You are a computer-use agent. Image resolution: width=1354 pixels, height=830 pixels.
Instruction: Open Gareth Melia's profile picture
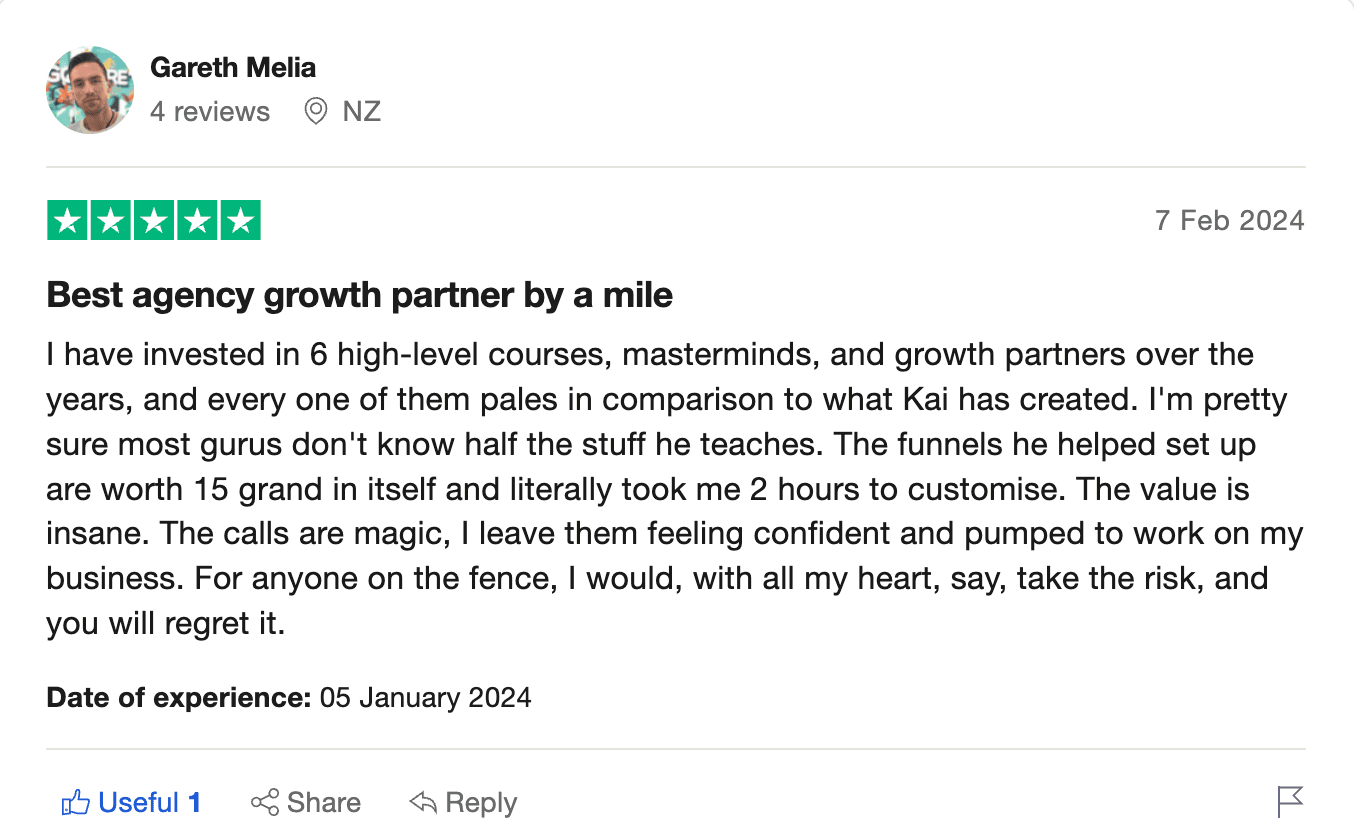(x=90, y=90)
